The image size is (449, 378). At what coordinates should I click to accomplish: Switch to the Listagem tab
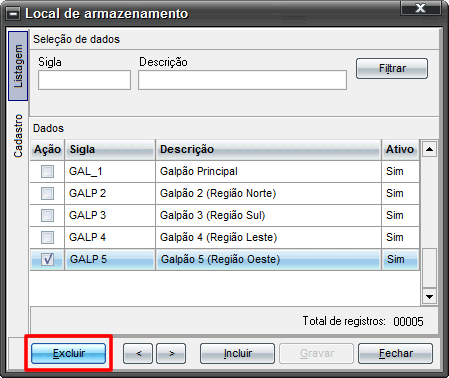coord(18,66)
